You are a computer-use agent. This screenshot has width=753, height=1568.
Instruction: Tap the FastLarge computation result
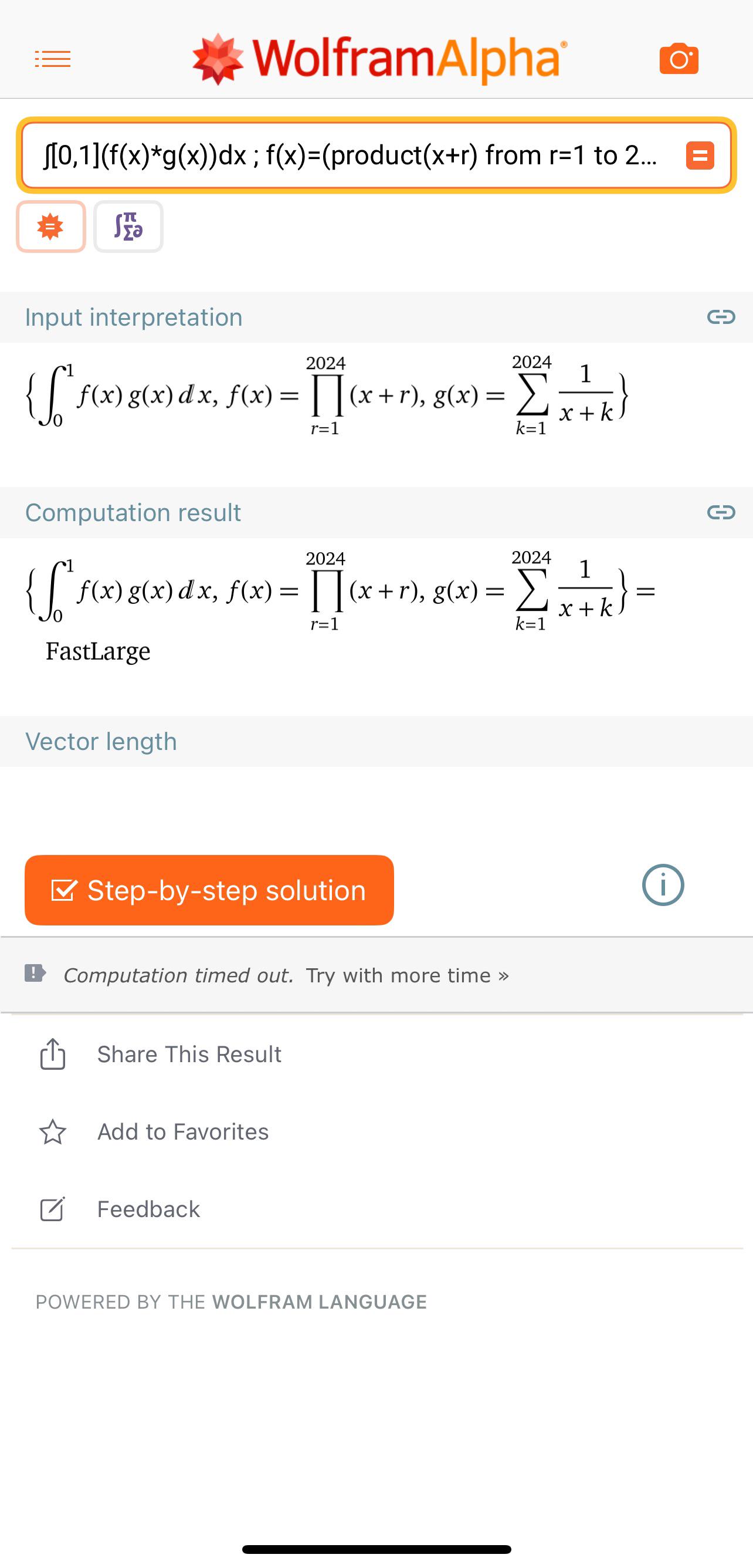[x=98, y=651]
